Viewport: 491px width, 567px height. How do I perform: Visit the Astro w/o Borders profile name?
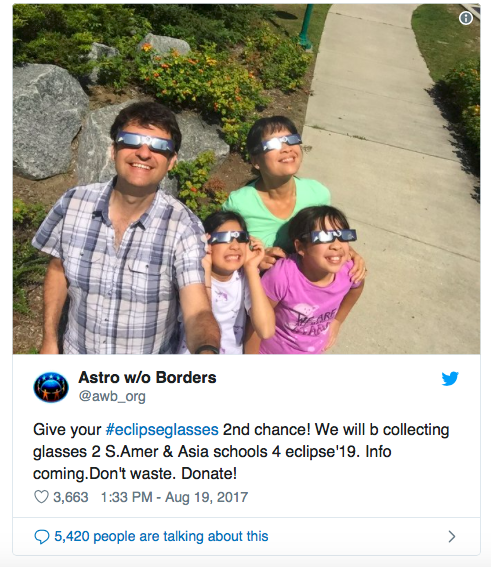point(147,378)
